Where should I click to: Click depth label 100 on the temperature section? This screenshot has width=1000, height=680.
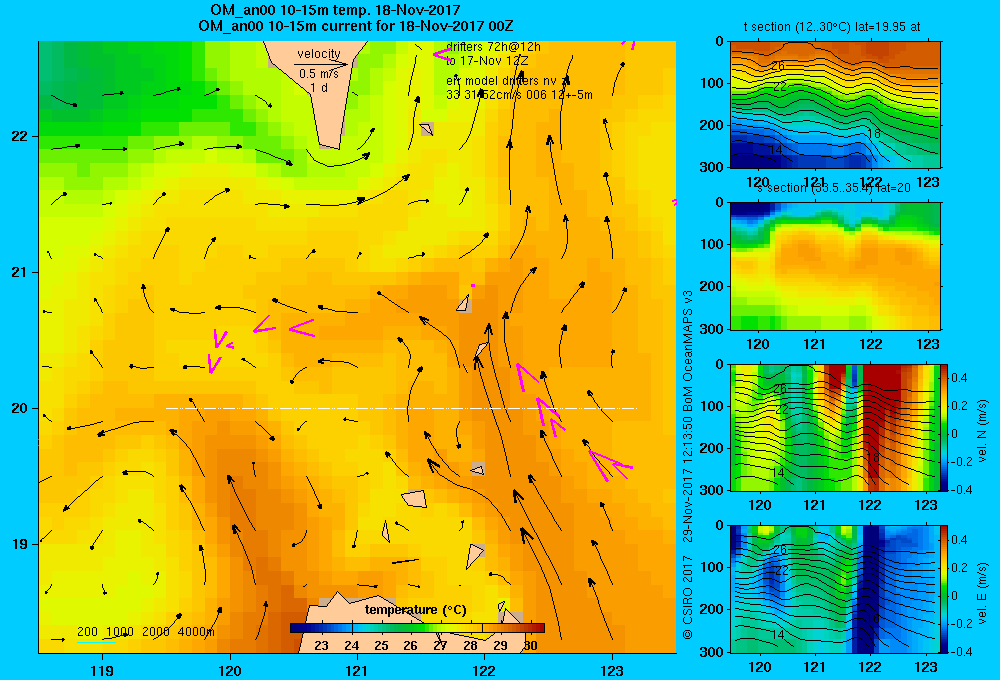click(x=712, y=83)
